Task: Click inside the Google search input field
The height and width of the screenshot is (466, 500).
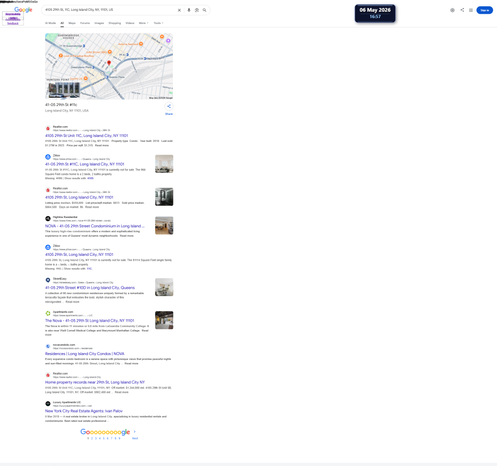Action: [110, 10]
